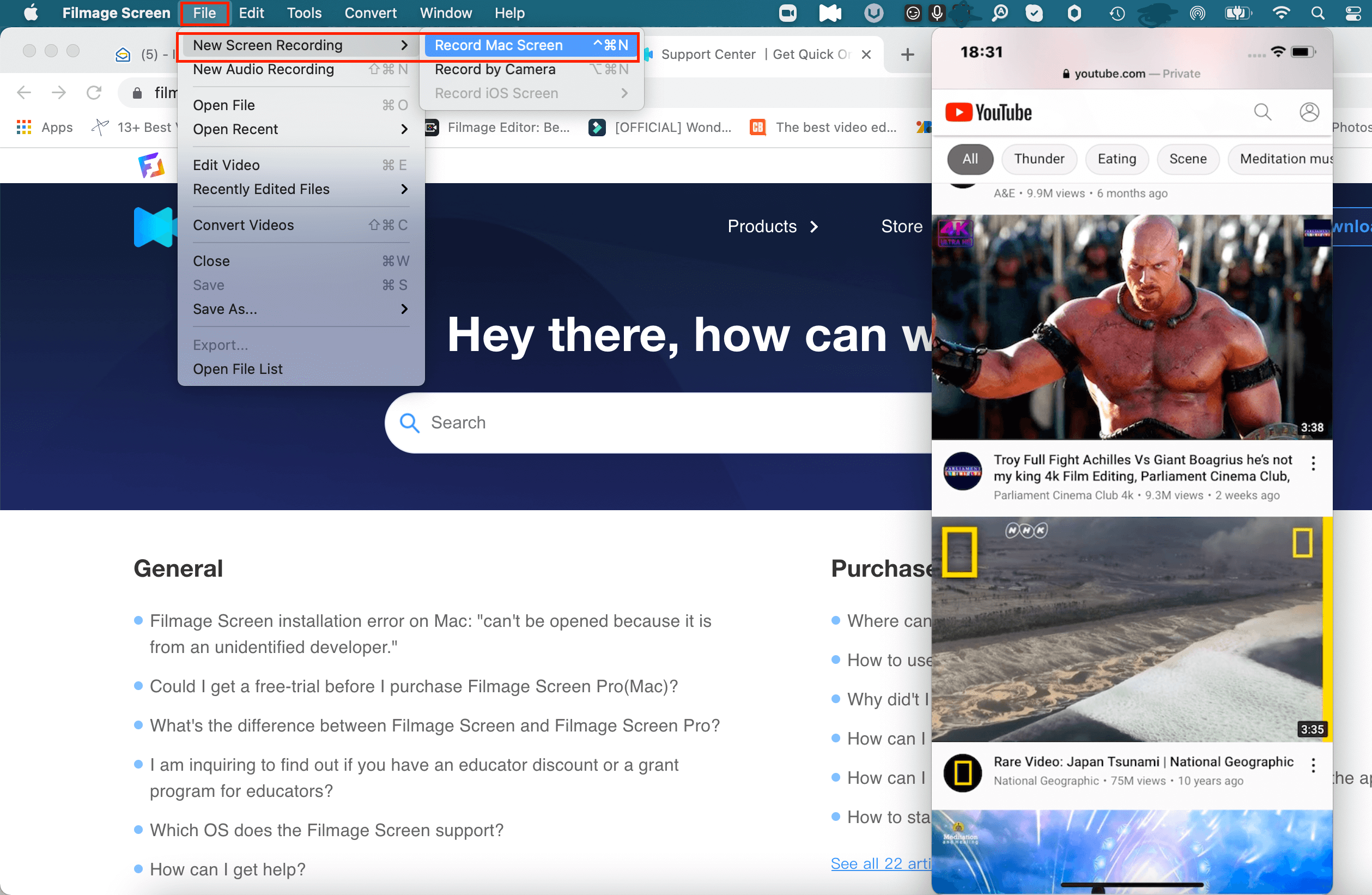Viewport: 1372px width, 895px height.
Task: Click Parliament Cinema Club channel avatar
Action: 962,471
